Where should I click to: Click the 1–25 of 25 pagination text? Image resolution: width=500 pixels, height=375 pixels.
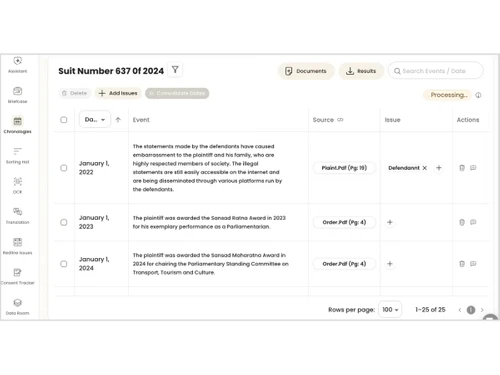click(x=430, y=310)
